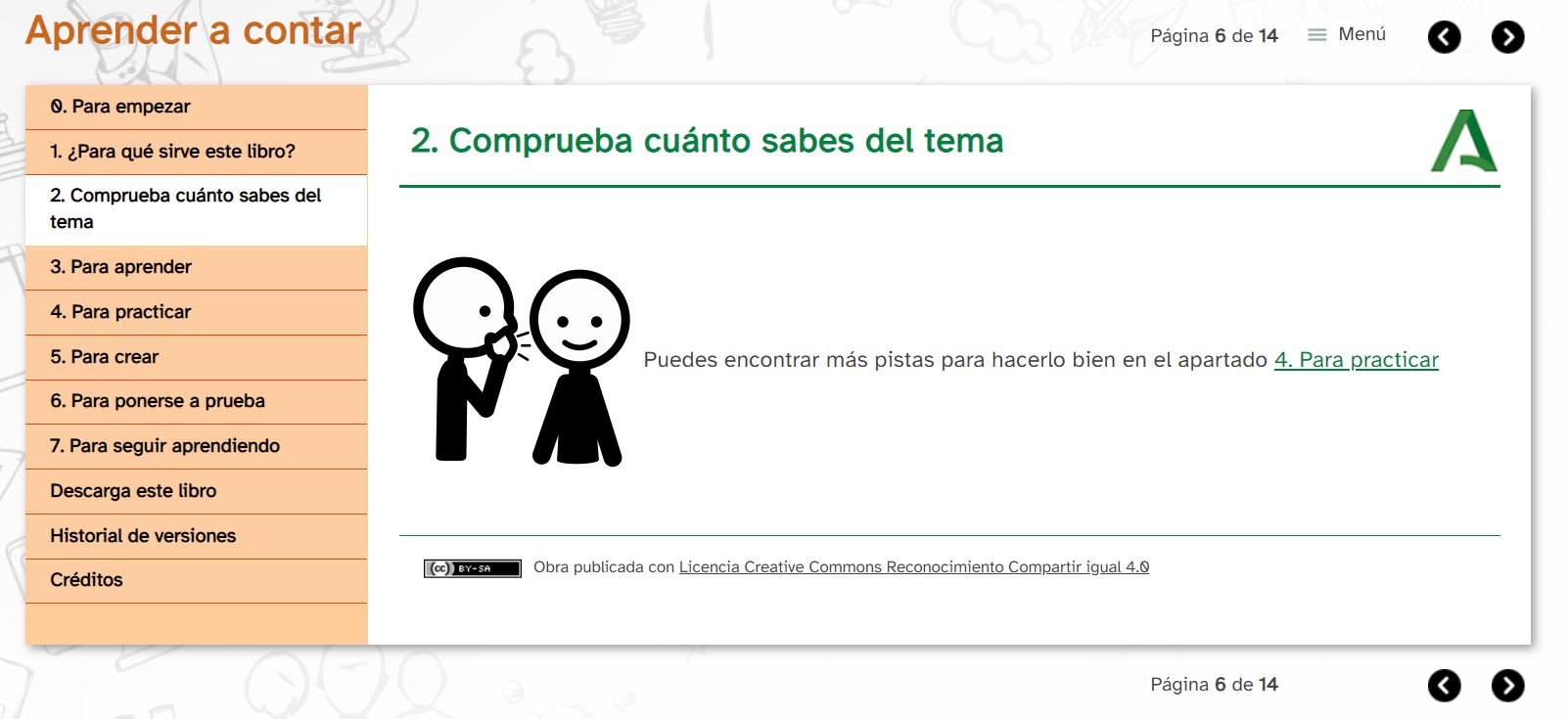Navigate to '4. Para practicar' in sidebar
Image resolution: width=1568 pixels, height=719 pixels.
click(x=120, y=312)
